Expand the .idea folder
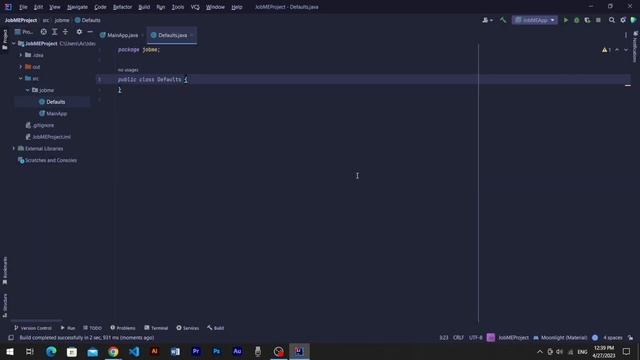The image size is (640, 360). pyautogui.click(x=21, y=55)
